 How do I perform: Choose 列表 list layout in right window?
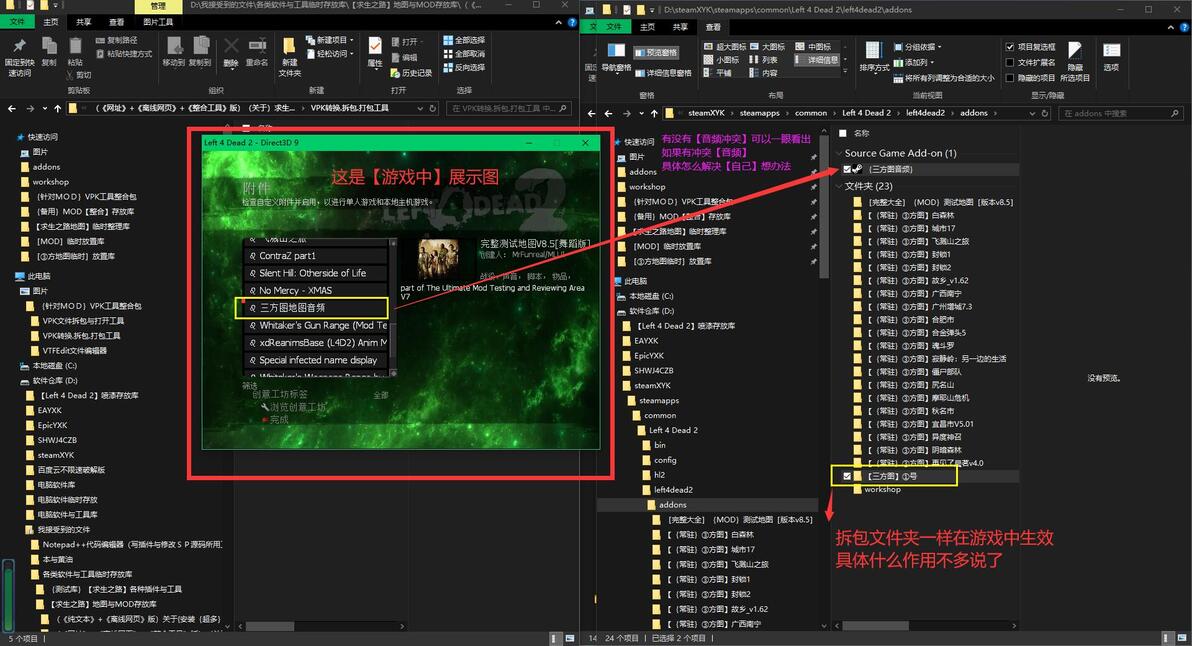[764, 59]
